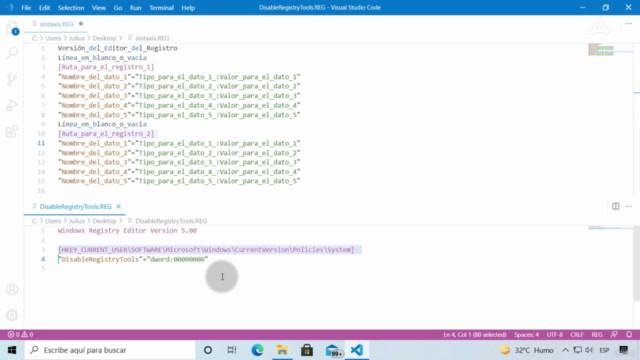Open Microsoft Store from taskbar

click(307, 350)
